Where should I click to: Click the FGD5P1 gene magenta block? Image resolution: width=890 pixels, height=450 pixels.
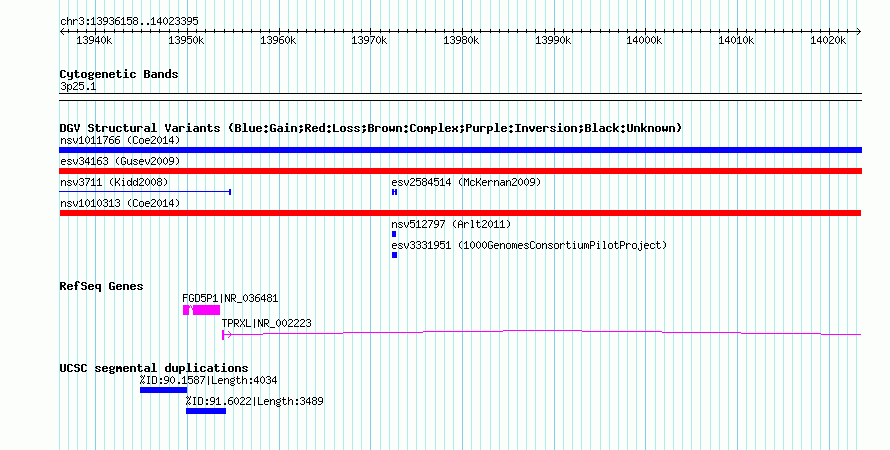point(201,310)
